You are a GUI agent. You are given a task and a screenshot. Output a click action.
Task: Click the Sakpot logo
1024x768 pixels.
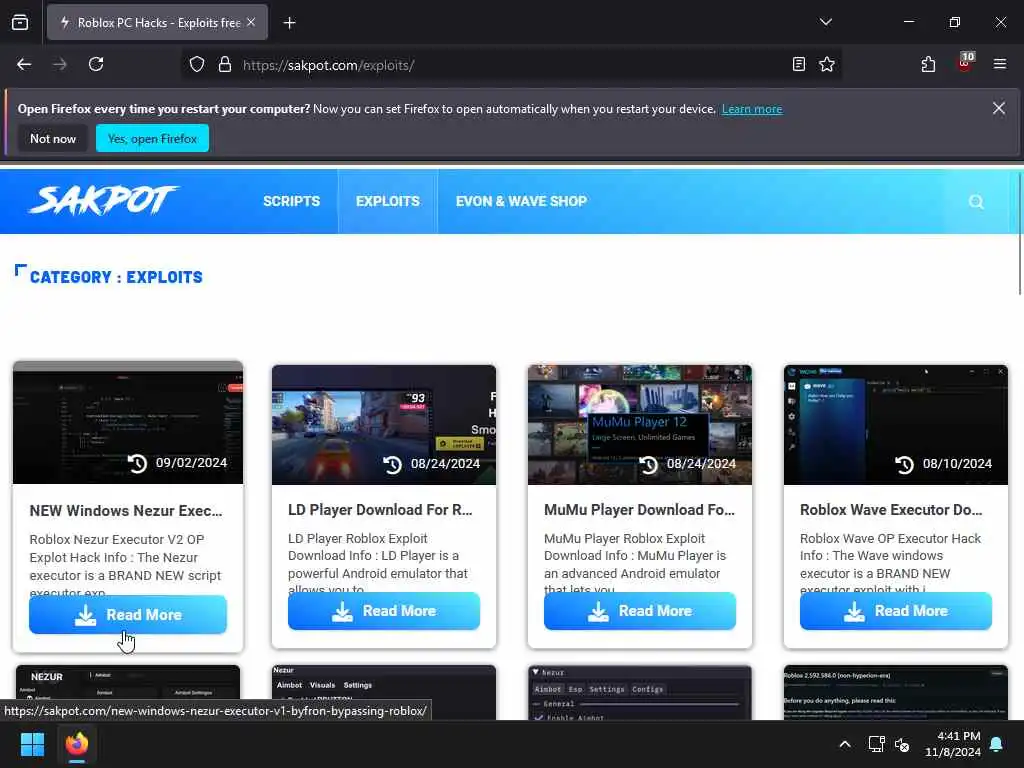pos(103,200)
